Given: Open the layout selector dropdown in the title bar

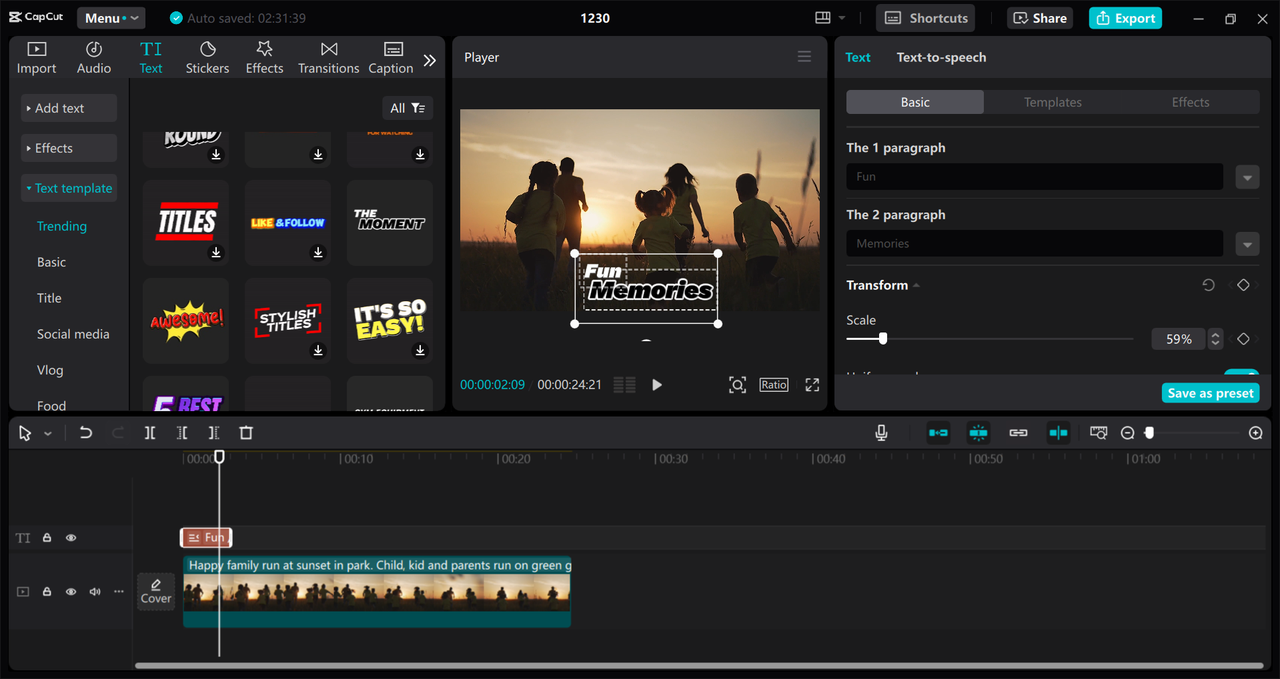Looking at the screenshot, I should pyautogui.click(x=830, y=18).
